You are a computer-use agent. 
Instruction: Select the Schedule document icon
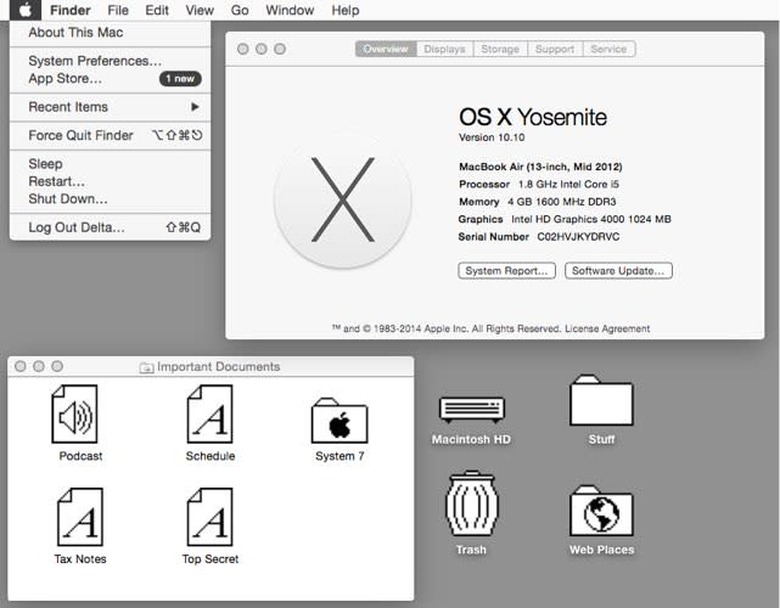209,414
